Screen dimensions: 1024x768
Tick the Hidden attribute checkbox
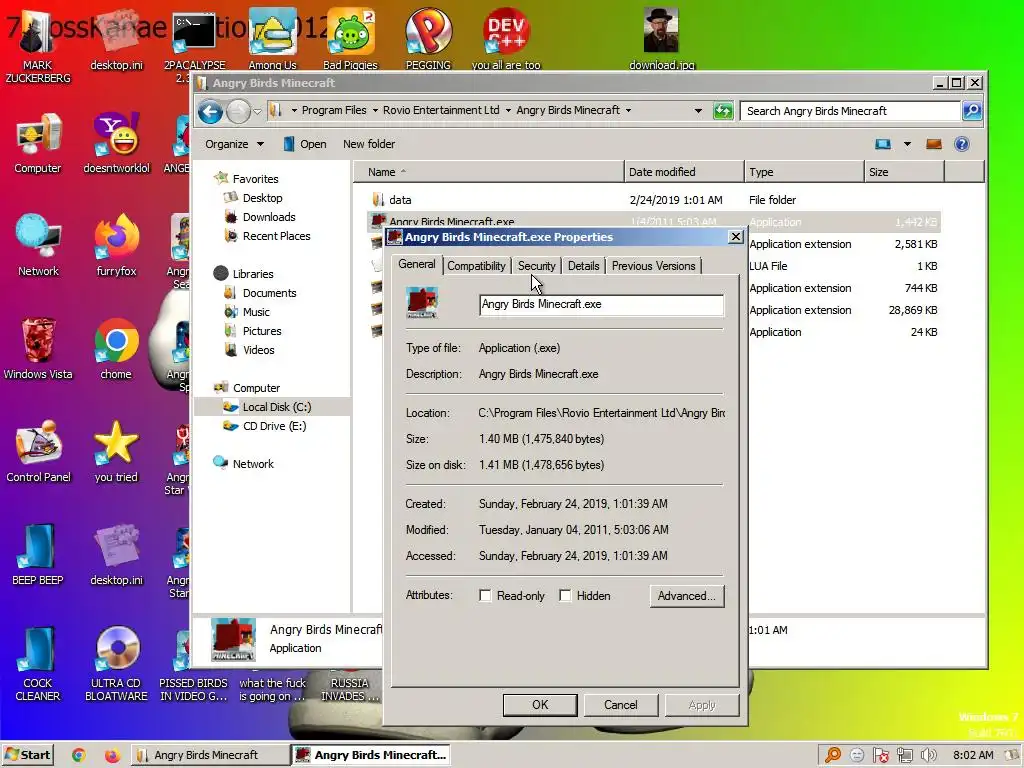(565, 596)
